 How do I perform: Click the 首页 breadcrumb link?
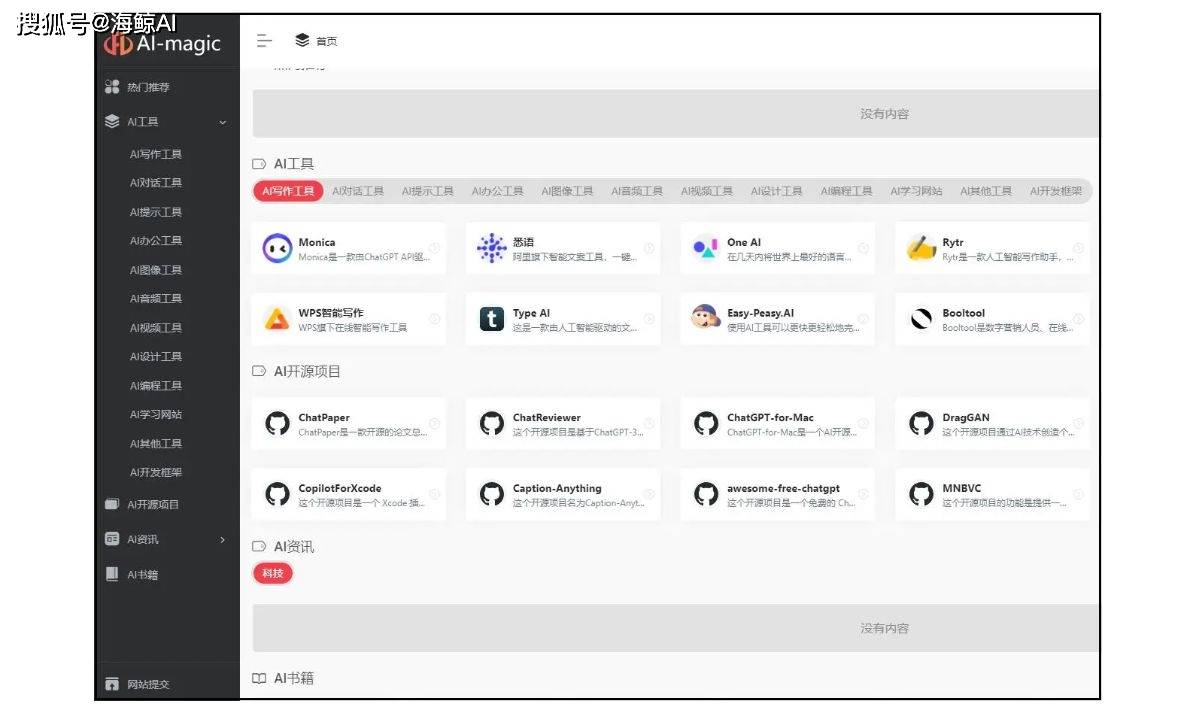click(x=327, y=42)
